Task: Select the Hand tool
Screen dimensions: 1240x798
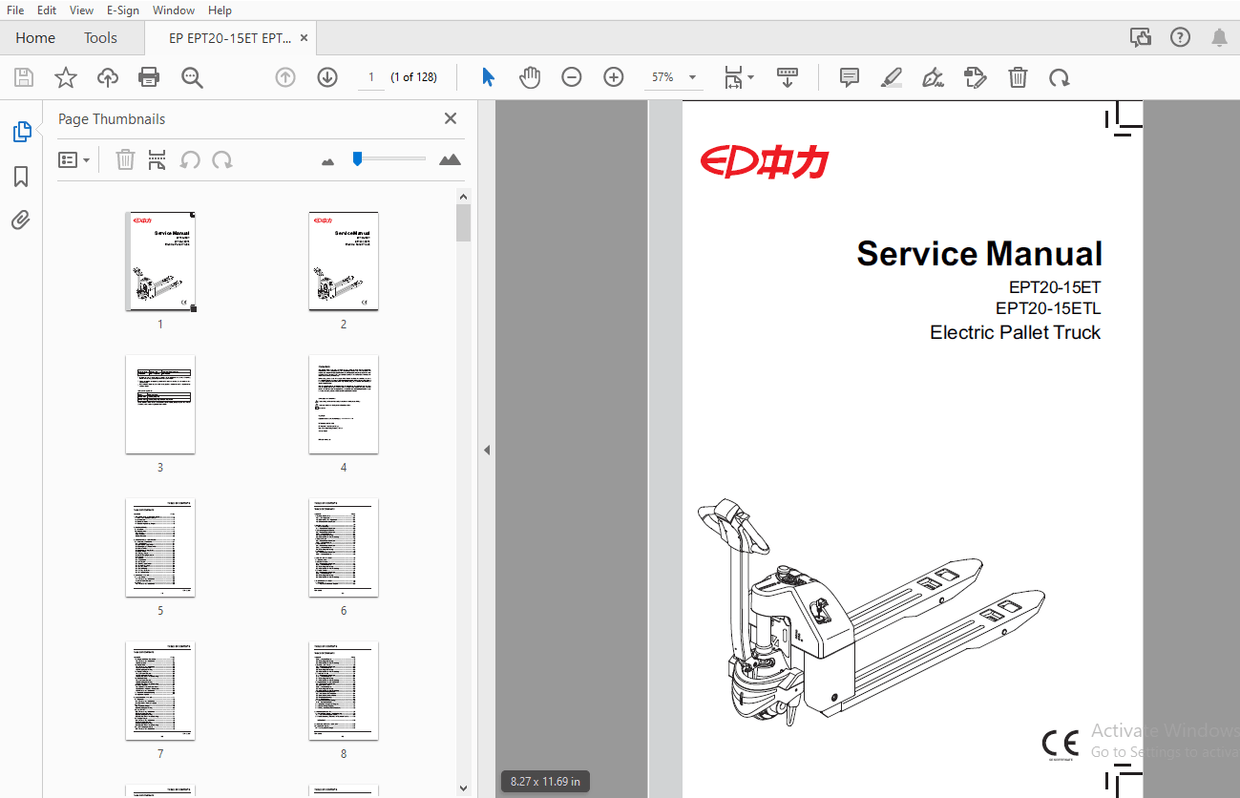Action: (x=529, y=77)
